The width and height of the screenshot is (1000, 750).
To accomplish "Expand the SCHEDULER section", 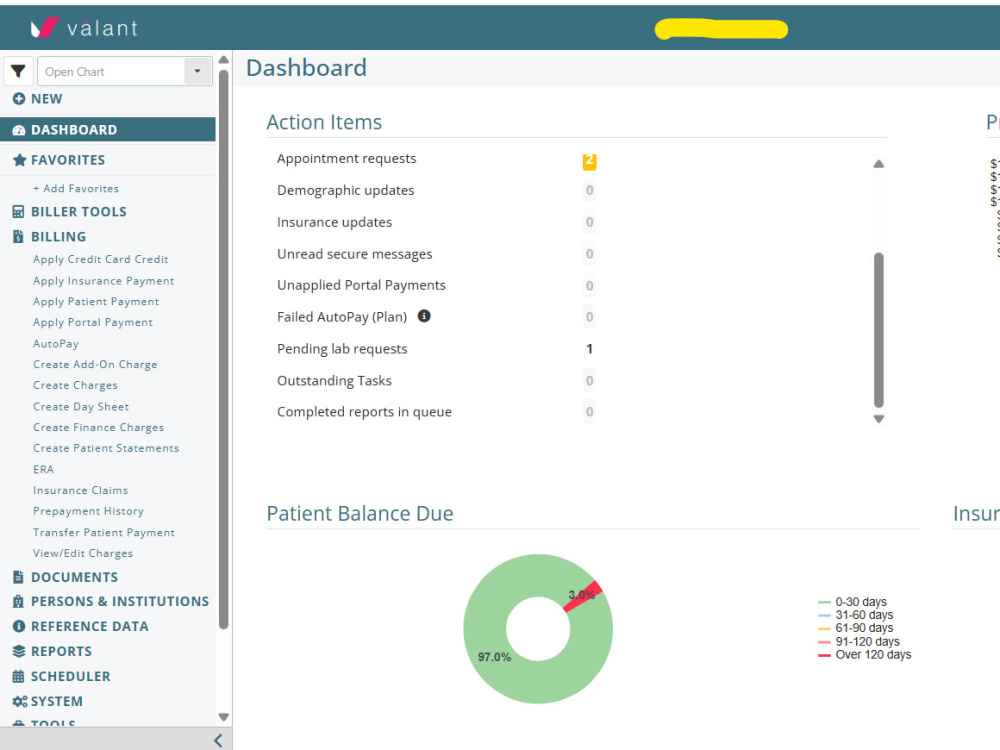I will [71, 676].
